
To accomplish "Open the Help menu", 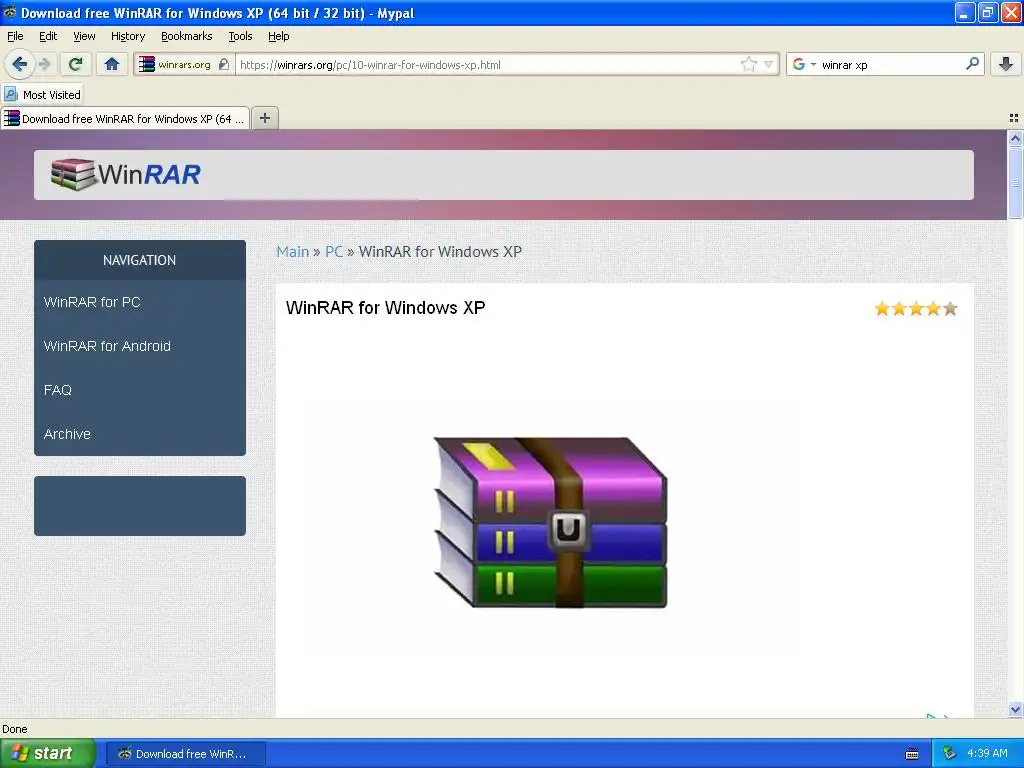I will pyautogui.click(x=279, y=37).
